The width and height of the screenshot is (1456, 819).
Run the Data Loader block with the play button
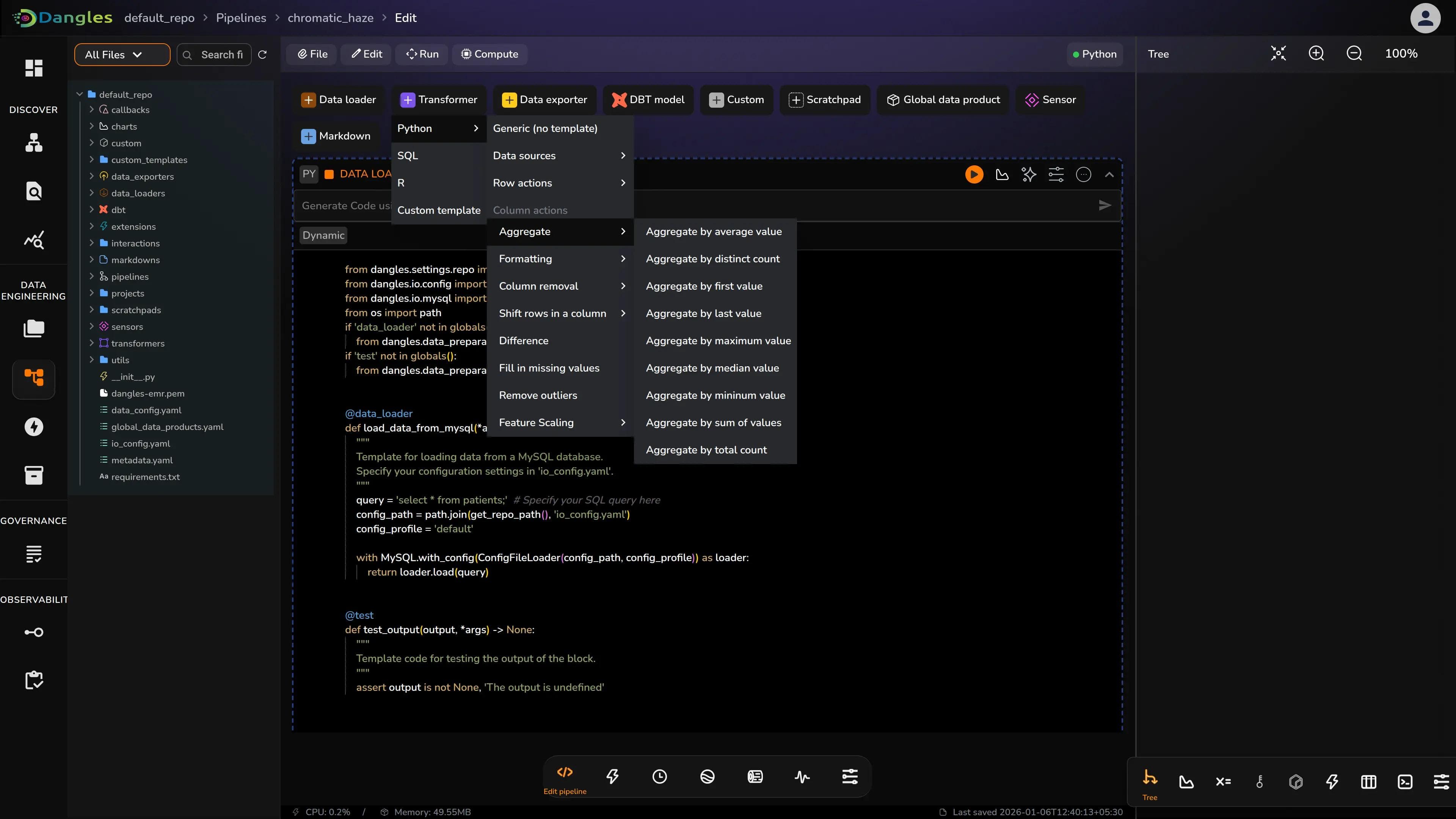[x=973, y=174]
